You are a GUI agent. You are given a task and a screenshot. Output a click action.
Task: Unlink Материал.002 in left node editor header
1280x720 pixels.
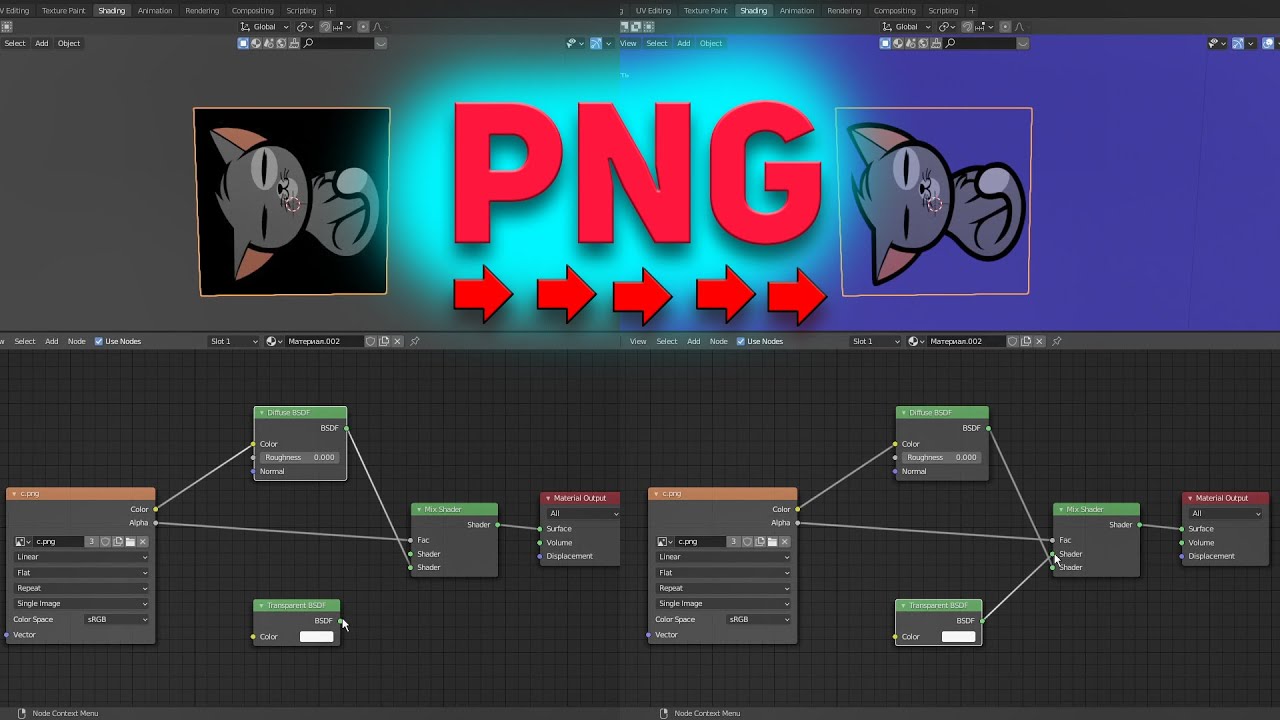[397, 341]
